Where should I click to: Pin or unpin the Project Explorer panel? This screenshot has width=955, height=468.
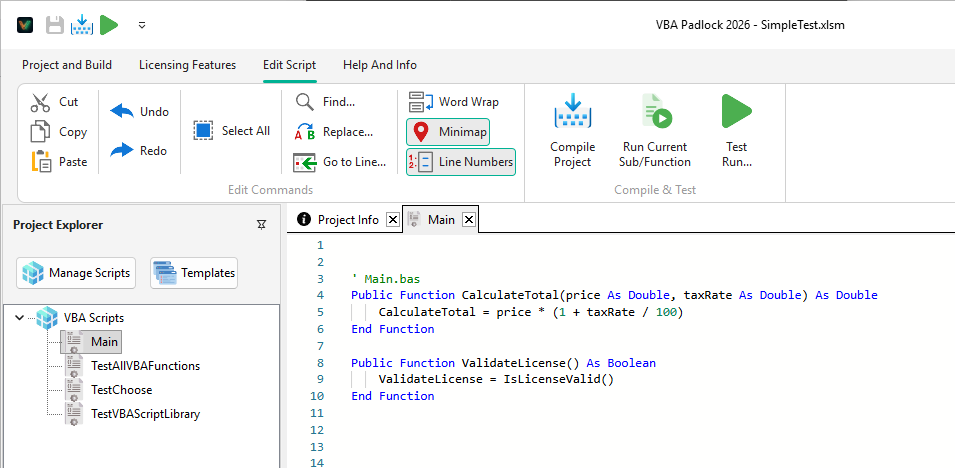tap(261, 225)
